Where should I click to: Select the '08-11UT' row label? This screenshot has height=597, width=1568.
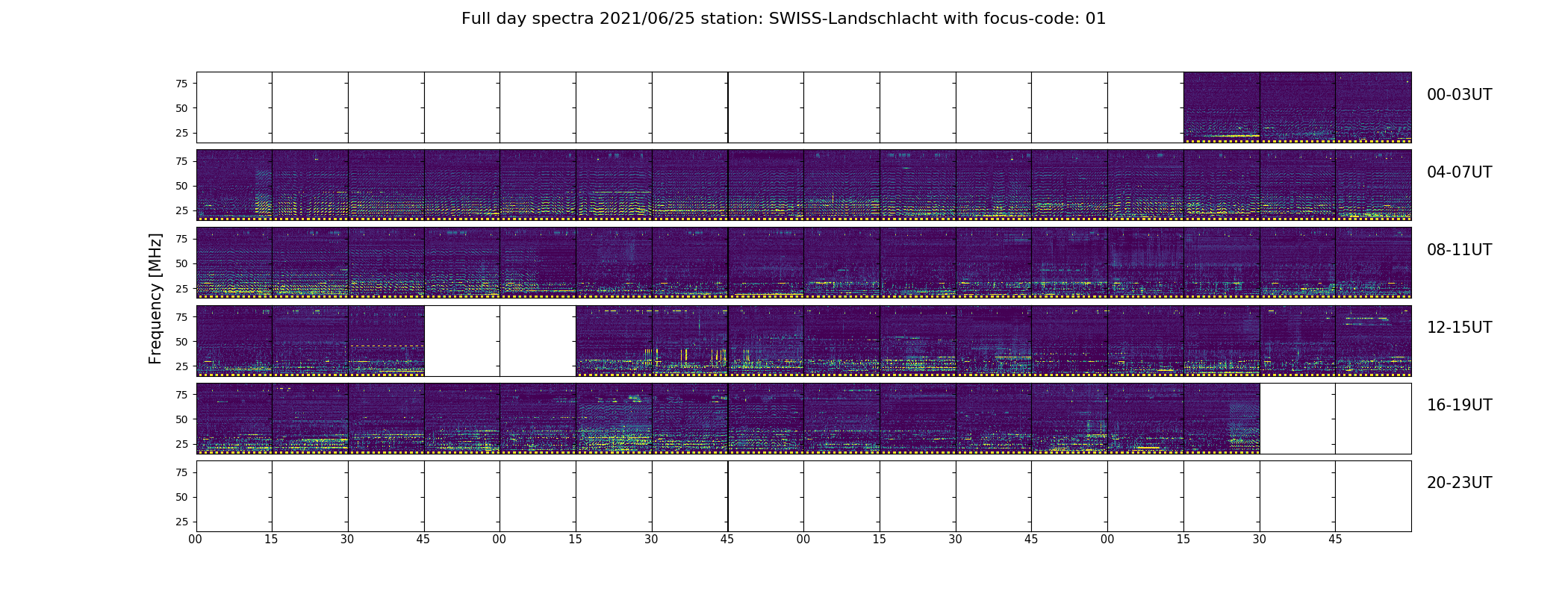click(1459, 250)
